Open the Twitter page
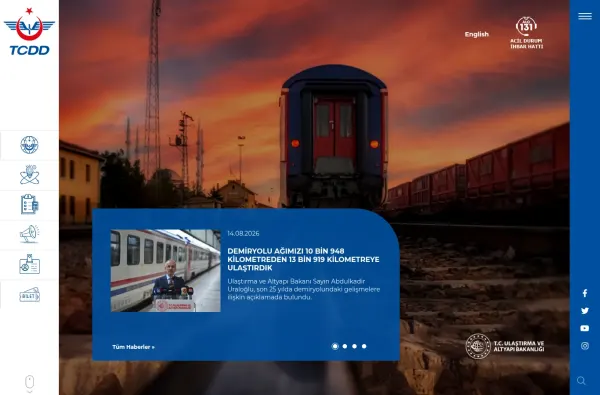 point(585,311)
